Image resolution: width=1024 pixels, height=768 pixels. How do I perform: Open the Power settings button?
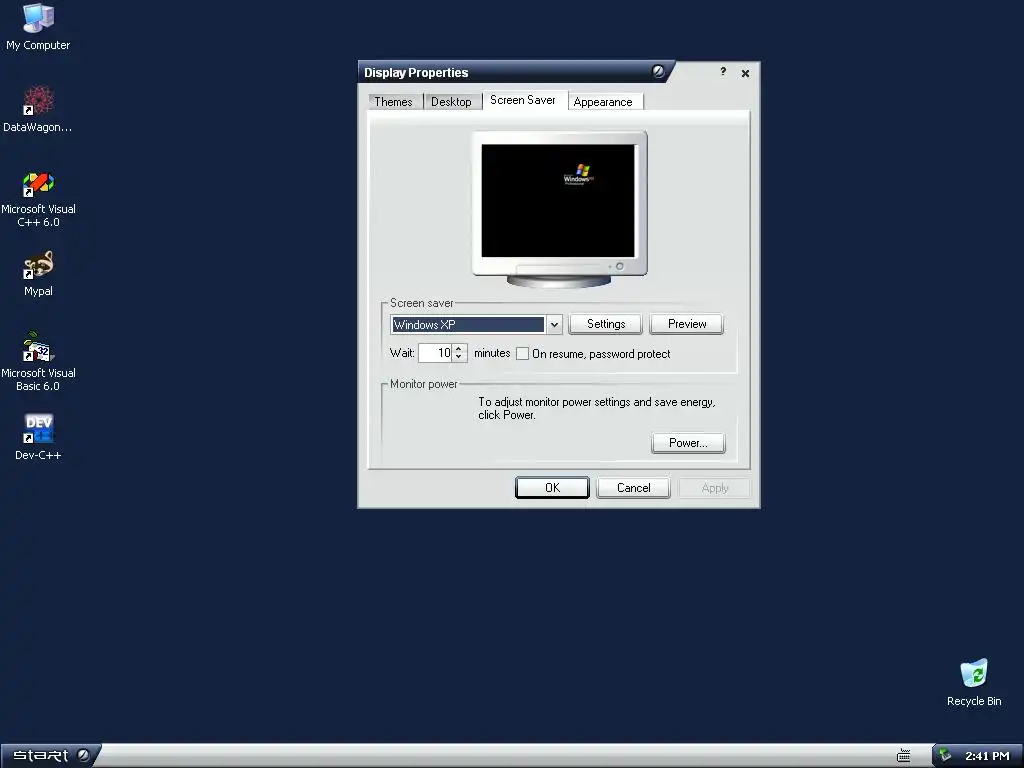[x=688, y=443]
